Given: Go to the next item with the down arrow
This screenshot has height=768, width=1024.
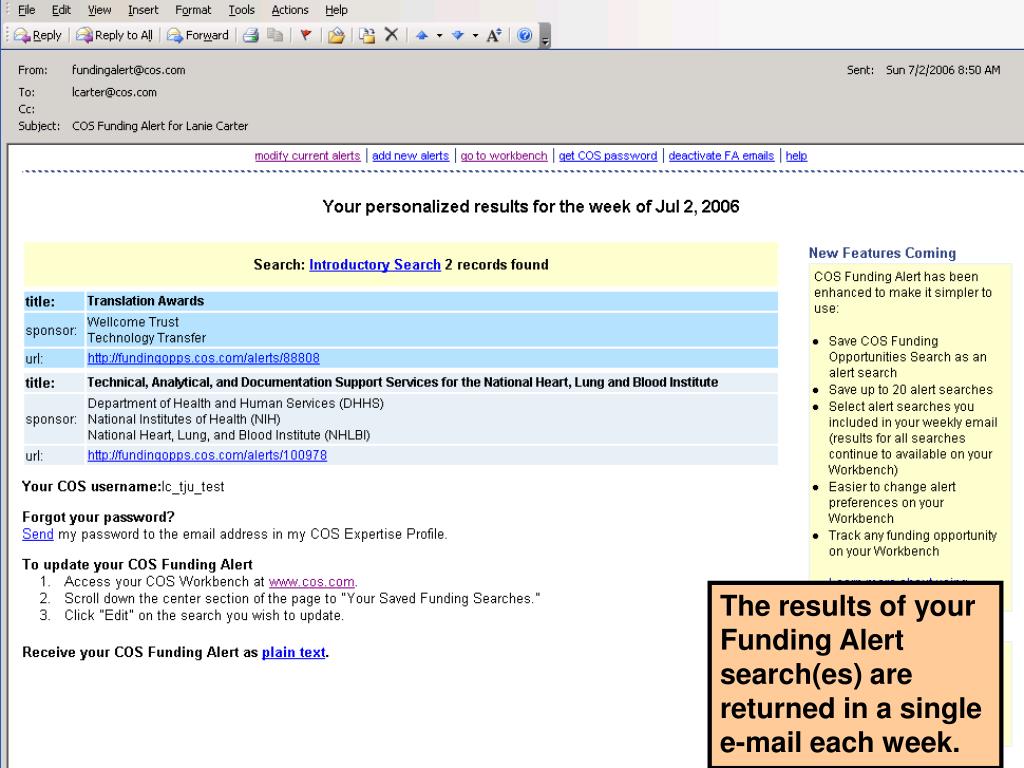Looking at the screenshot, I should tap(458, 35).
